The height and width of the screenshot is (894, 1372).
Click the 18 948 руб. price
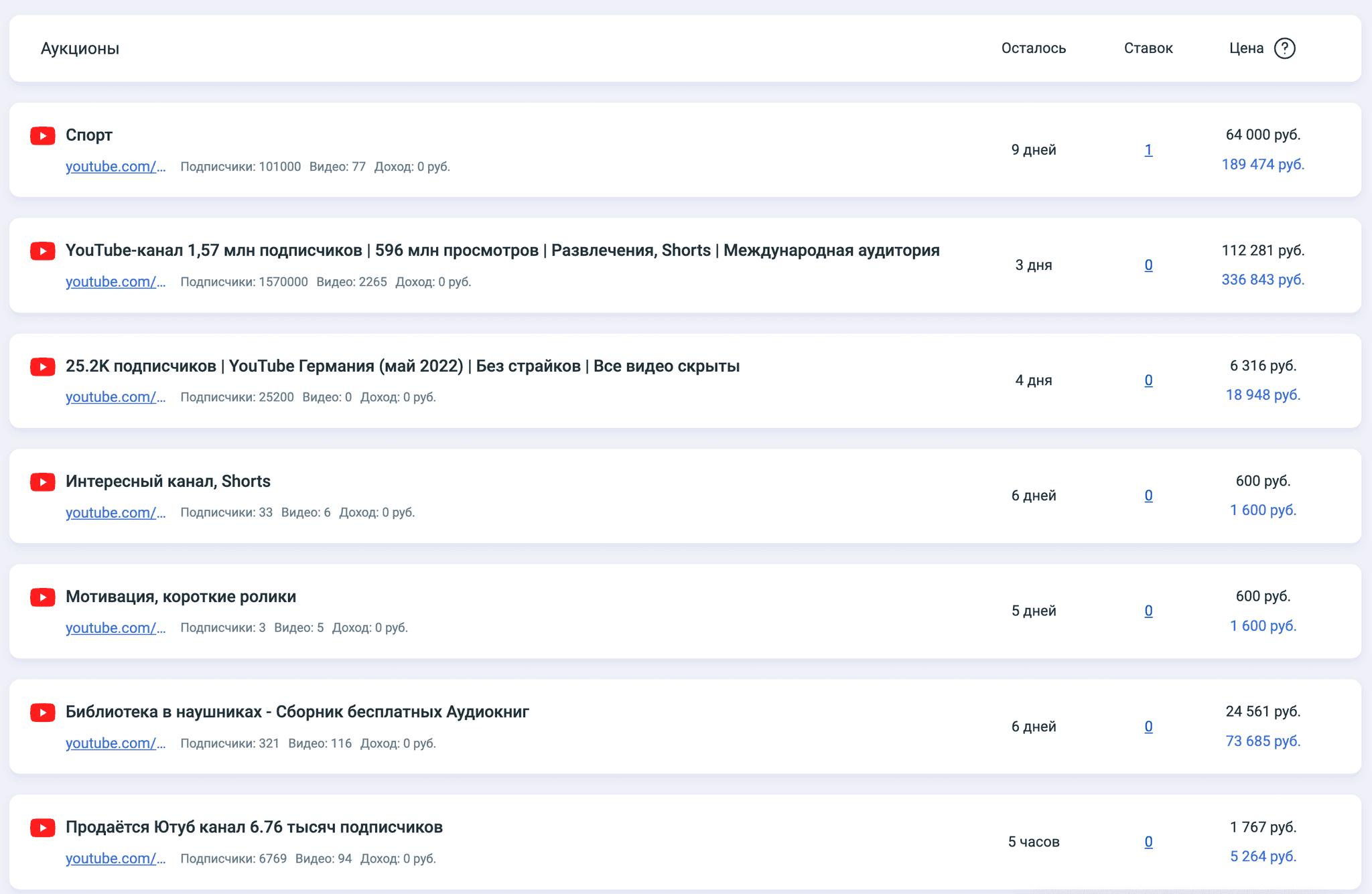point(1263,394)
